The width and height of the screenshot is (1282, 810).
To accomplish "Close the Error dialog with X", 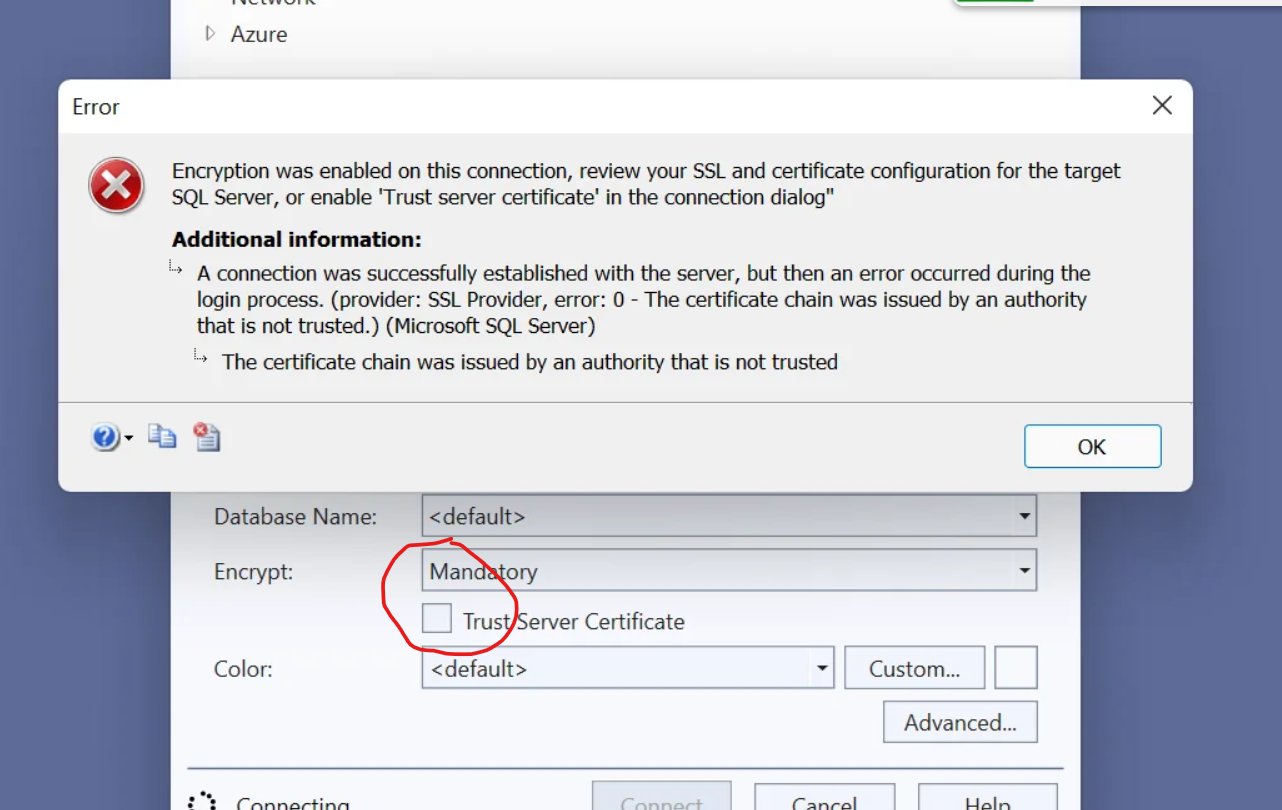I will click(1161, 106).
